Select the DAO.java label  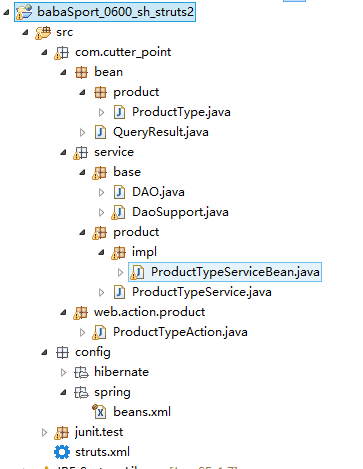tap(158, 192)
